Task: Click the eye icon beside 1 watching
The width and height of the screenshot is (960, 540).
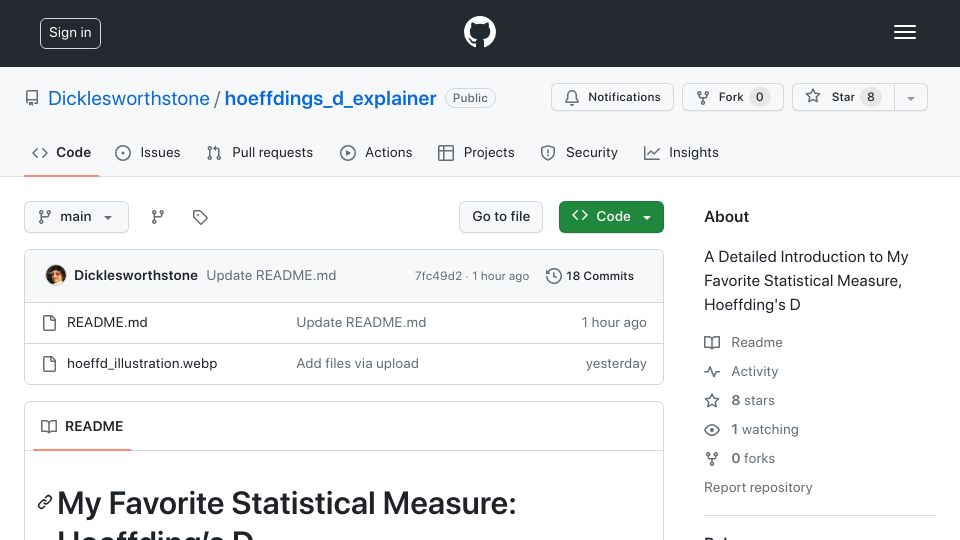Action: 711,430
